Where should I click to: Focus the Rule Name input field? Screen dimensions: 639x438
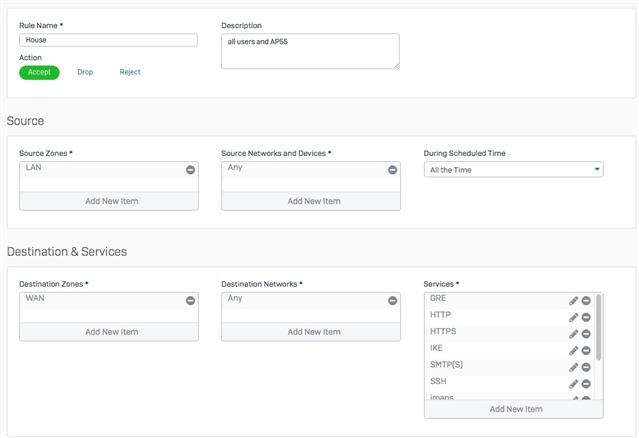tap(108, 40)
